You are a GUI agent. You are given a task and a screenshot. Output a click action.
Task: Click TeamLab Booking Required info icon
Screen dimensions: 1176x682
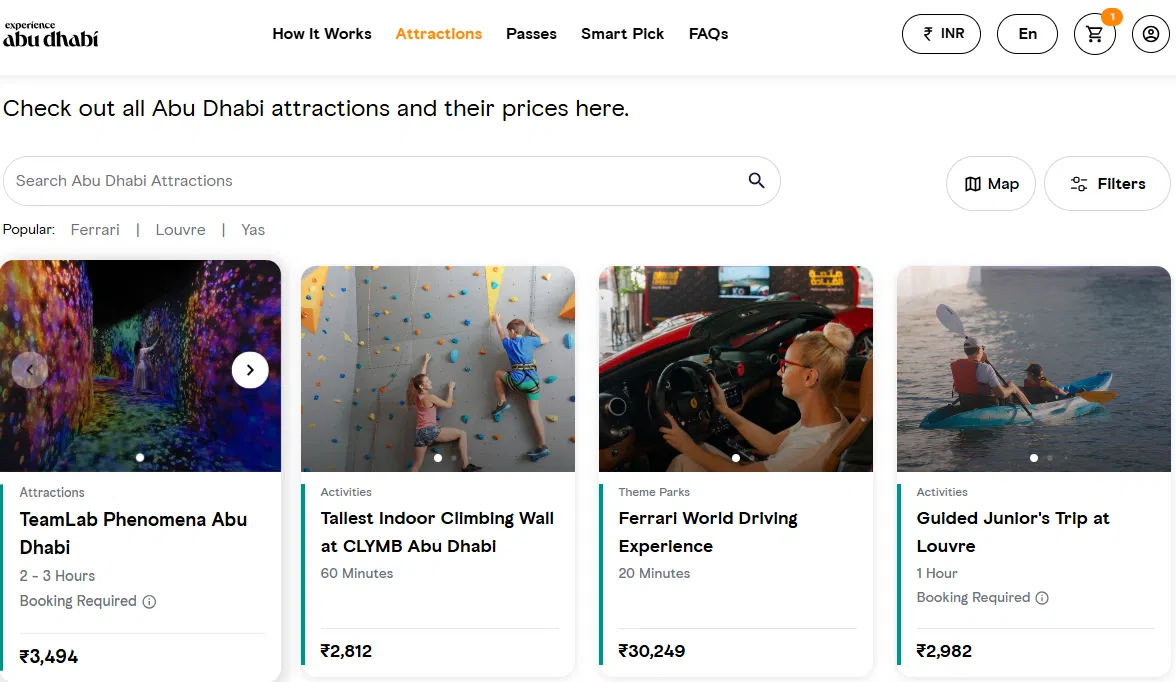point(149,602)
